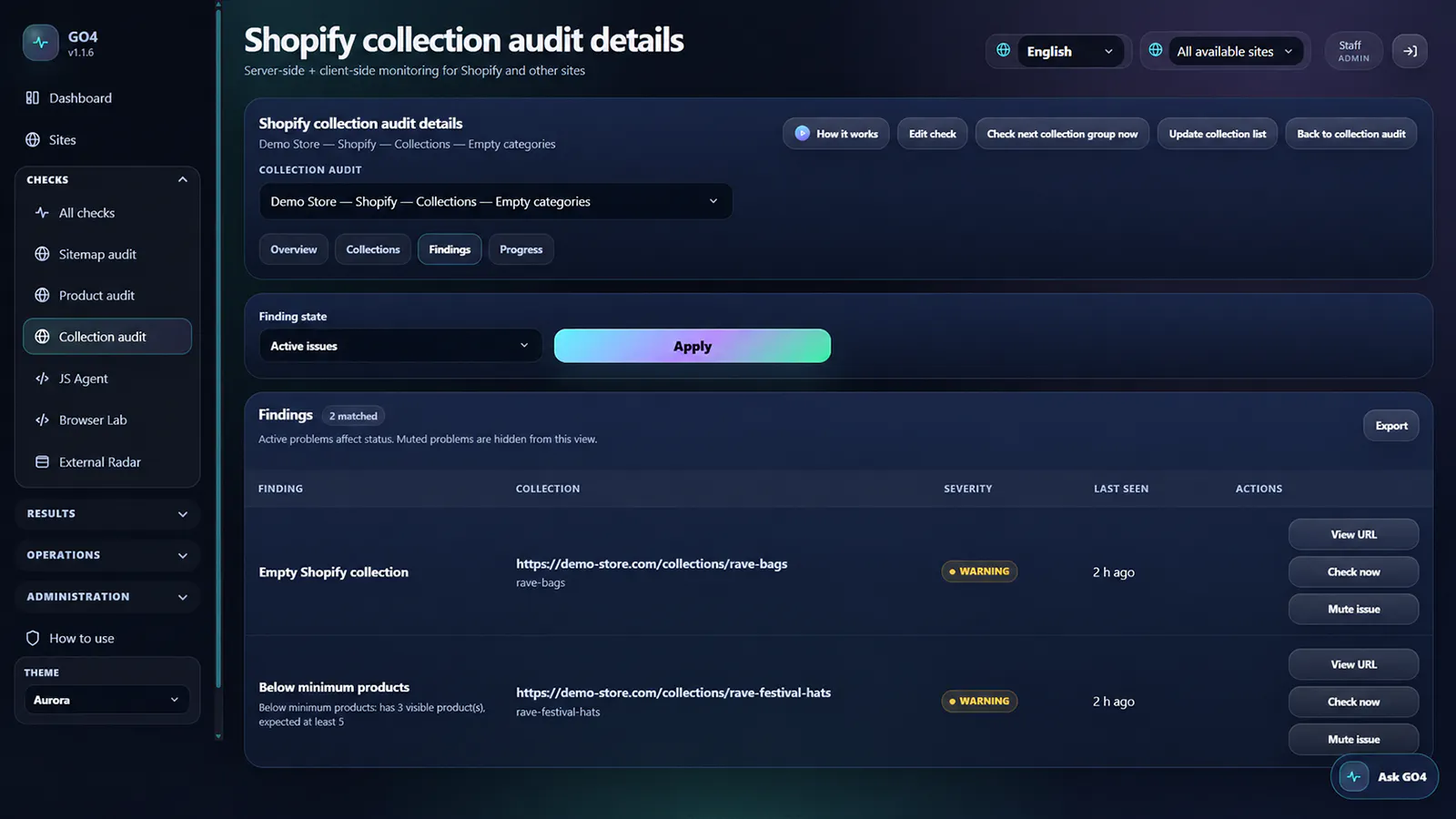Viewport: 1456px width, 819px height.
Task: Click Check next collection group now
Action: (1063, 134)
